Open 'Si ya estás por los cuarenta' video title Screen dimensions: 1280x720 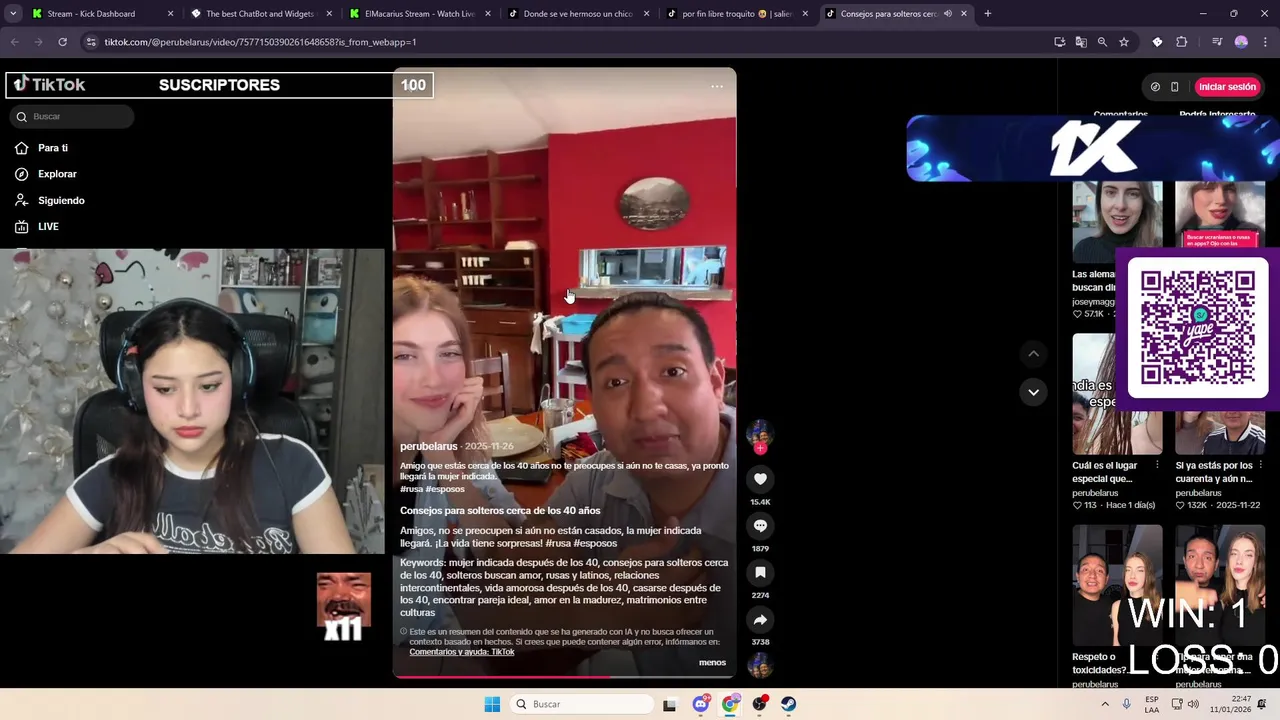[x=1214, y=472]
